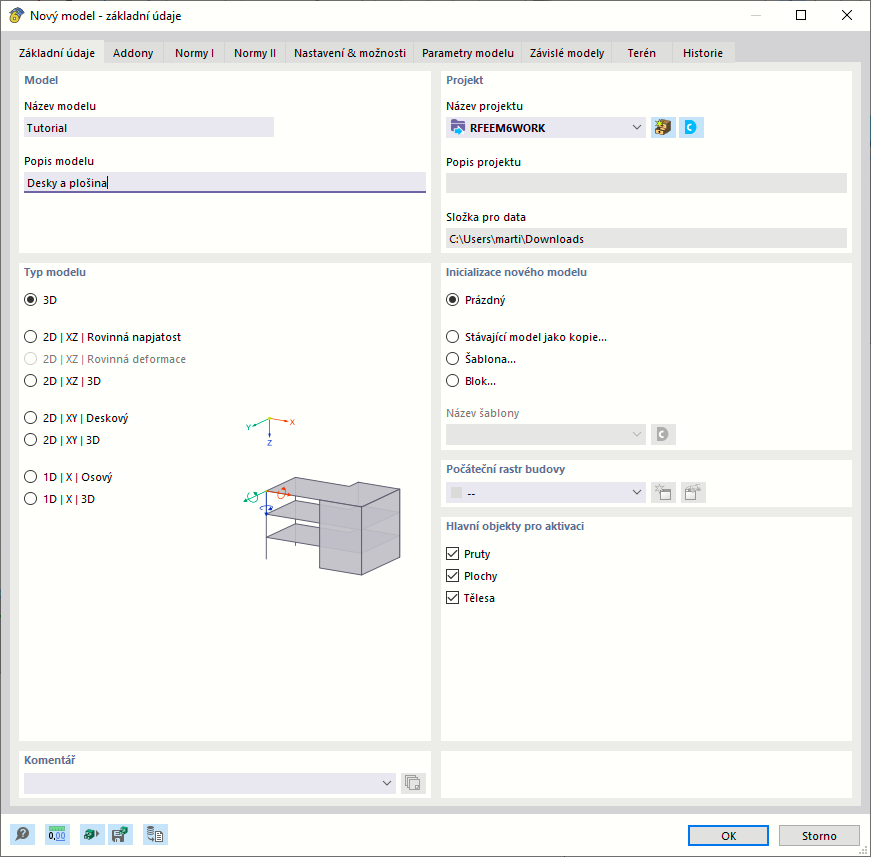Image resolution: width=871 pixels, height=857 pixels.
Task: Open Historie tab
Action: 703,53
